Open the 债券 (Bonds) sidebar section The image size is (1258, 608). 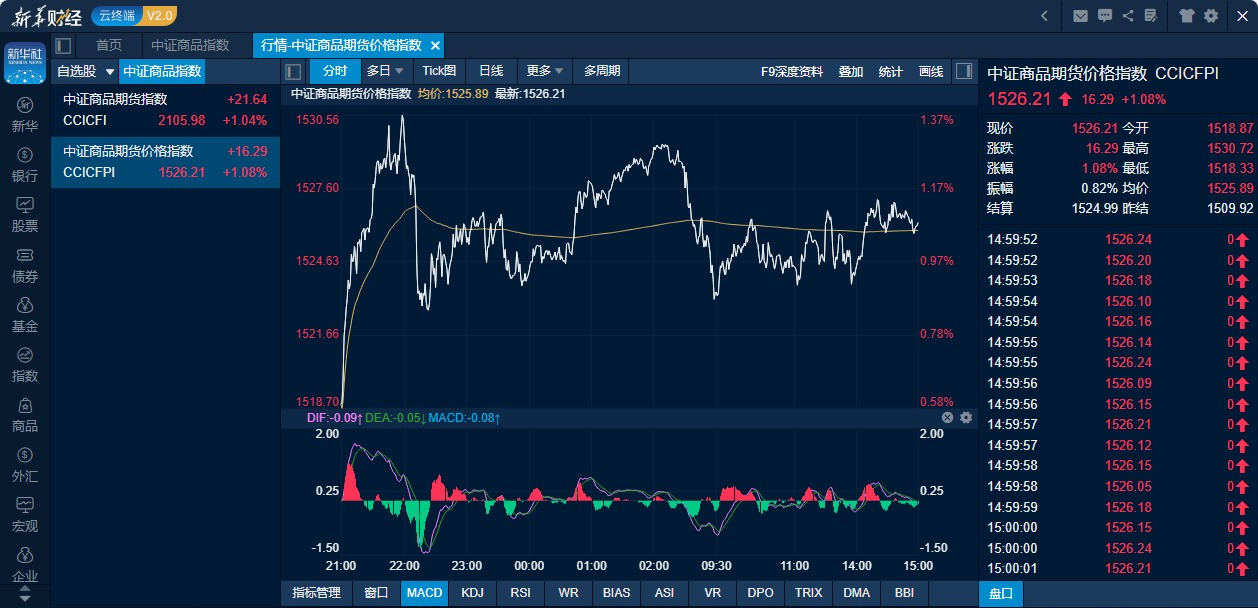coord(25,264)
